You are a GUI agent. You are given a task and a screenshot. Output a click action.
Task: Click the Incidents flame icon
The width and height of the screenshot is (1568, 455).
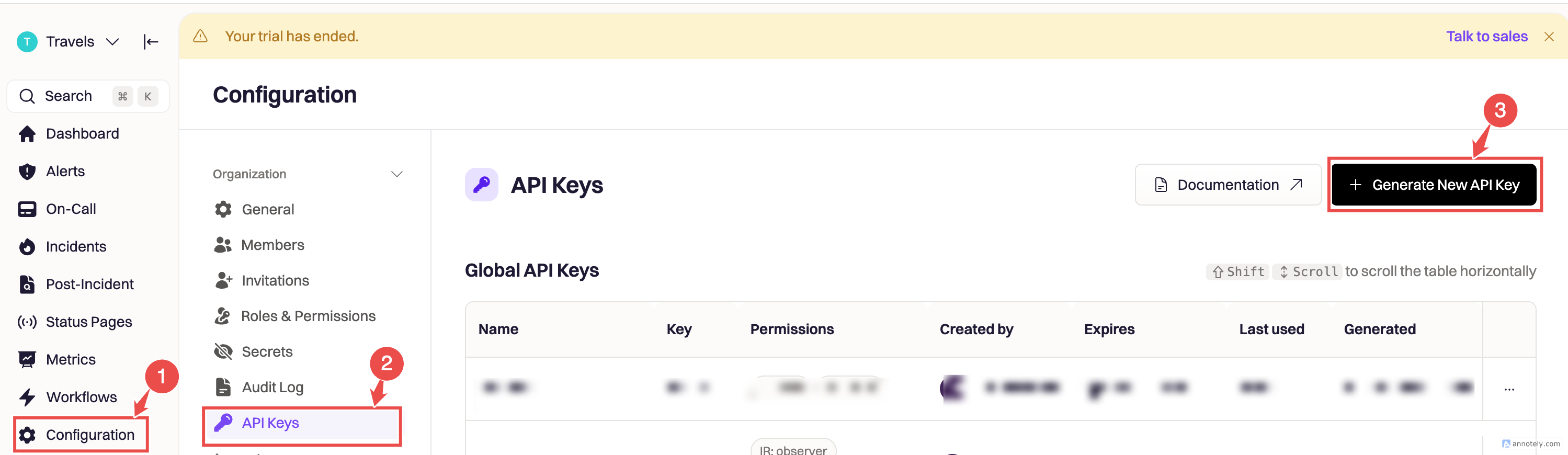pos(27,247)
